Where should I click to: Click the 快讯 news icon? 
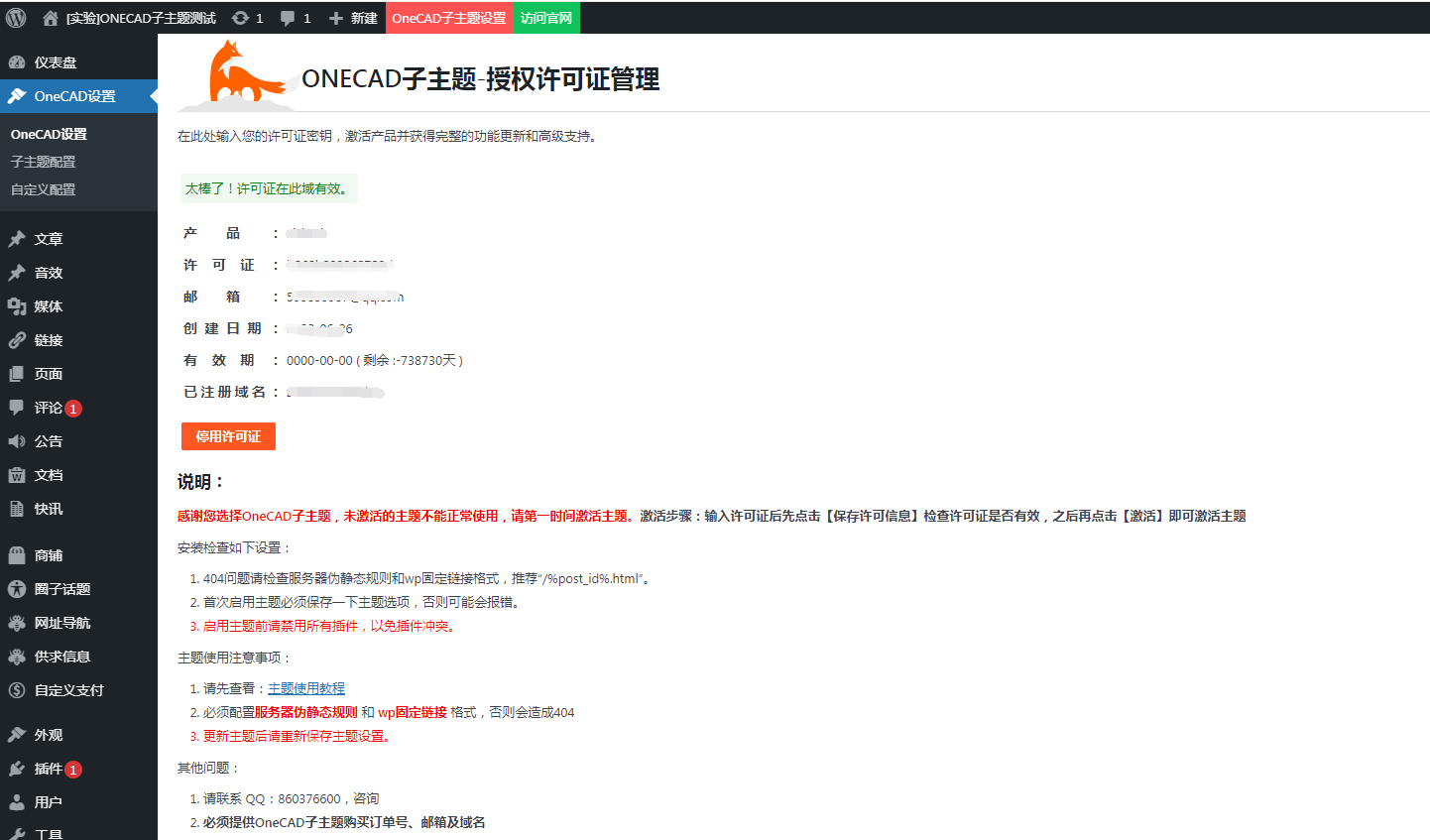(17, 509)
